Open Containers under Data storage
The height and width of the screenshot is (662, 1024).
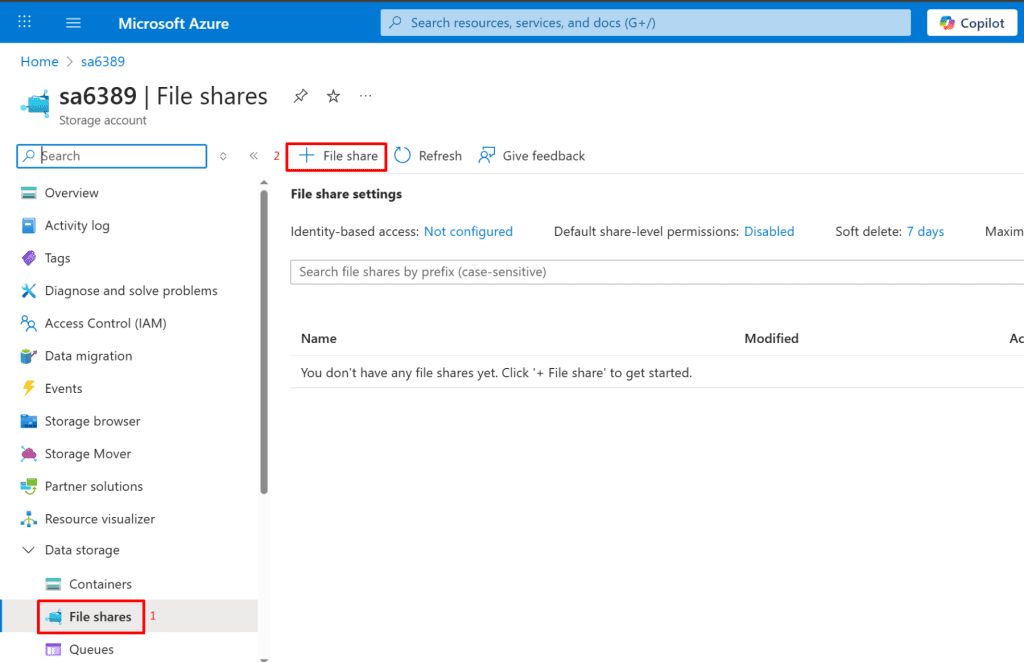[100, 584]
